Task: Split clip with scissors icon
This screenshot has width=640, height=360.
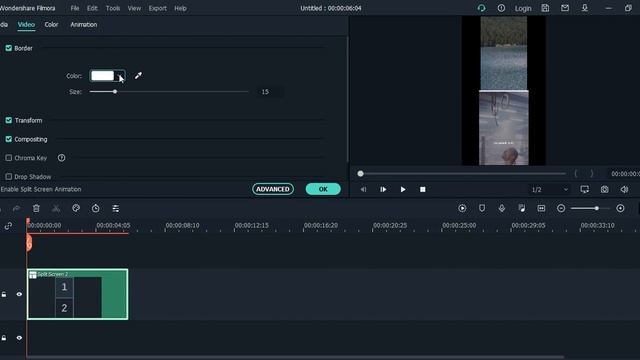Action: pyautogui.click(x=56, y=209)
